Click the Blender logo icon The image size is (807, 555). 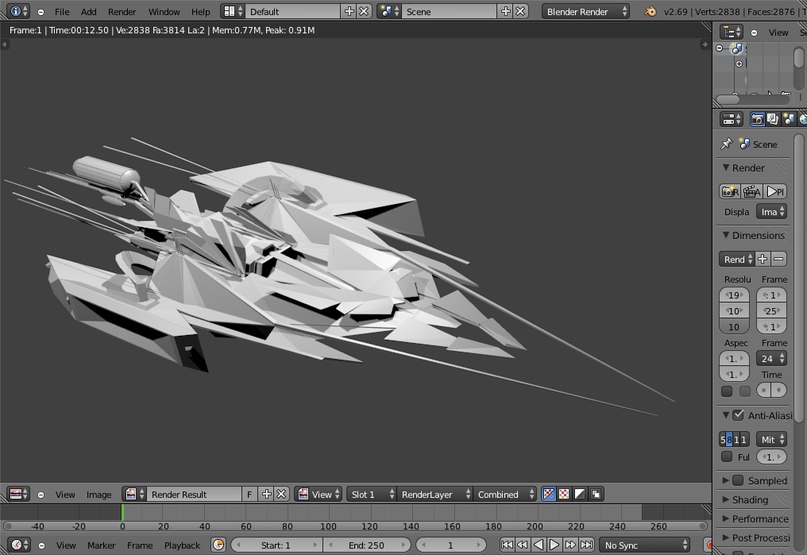point(651,11)
